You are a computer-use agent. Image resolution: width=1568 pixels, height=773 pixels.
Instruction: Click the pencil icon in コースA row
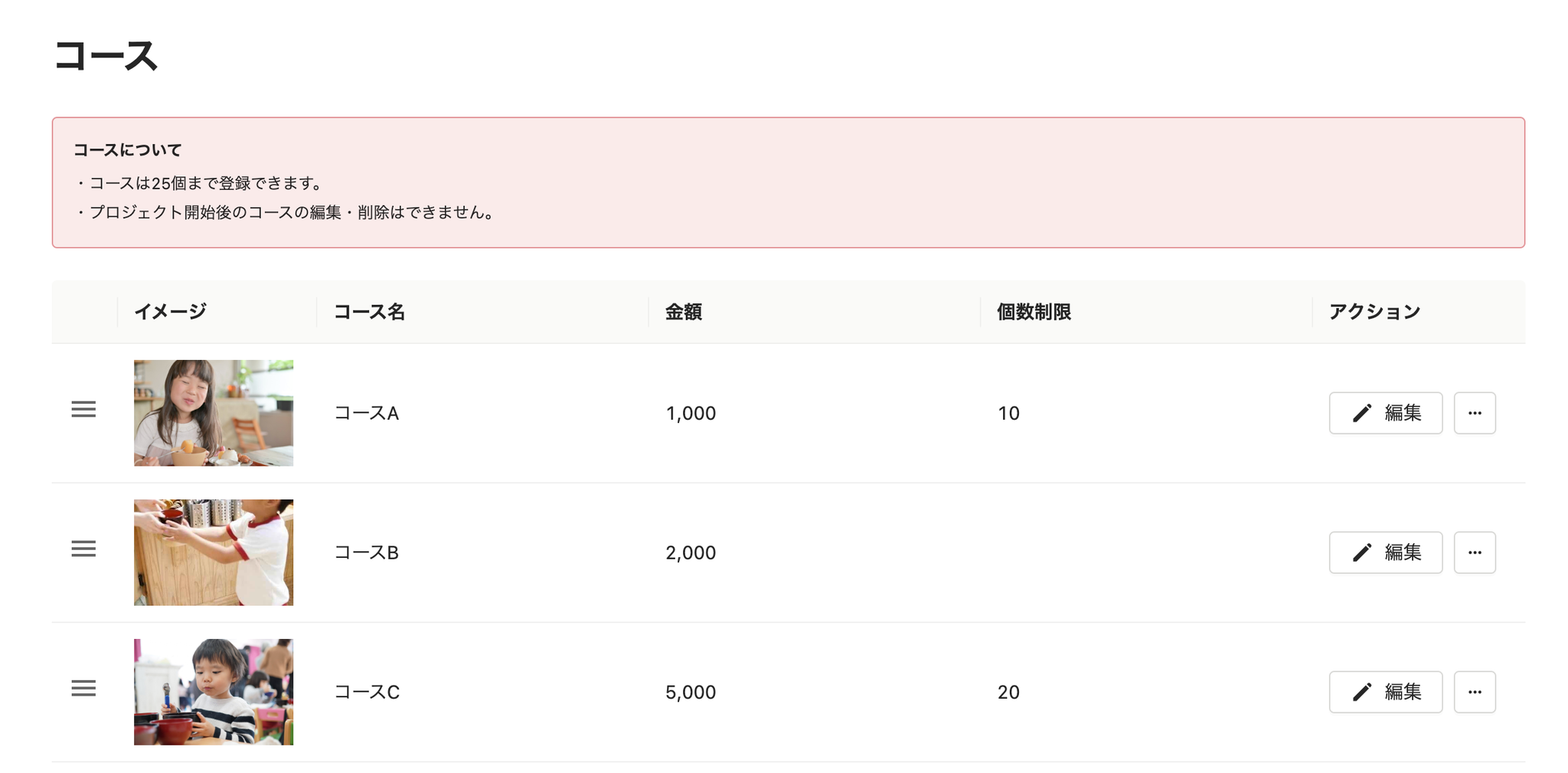(1362, 413)
